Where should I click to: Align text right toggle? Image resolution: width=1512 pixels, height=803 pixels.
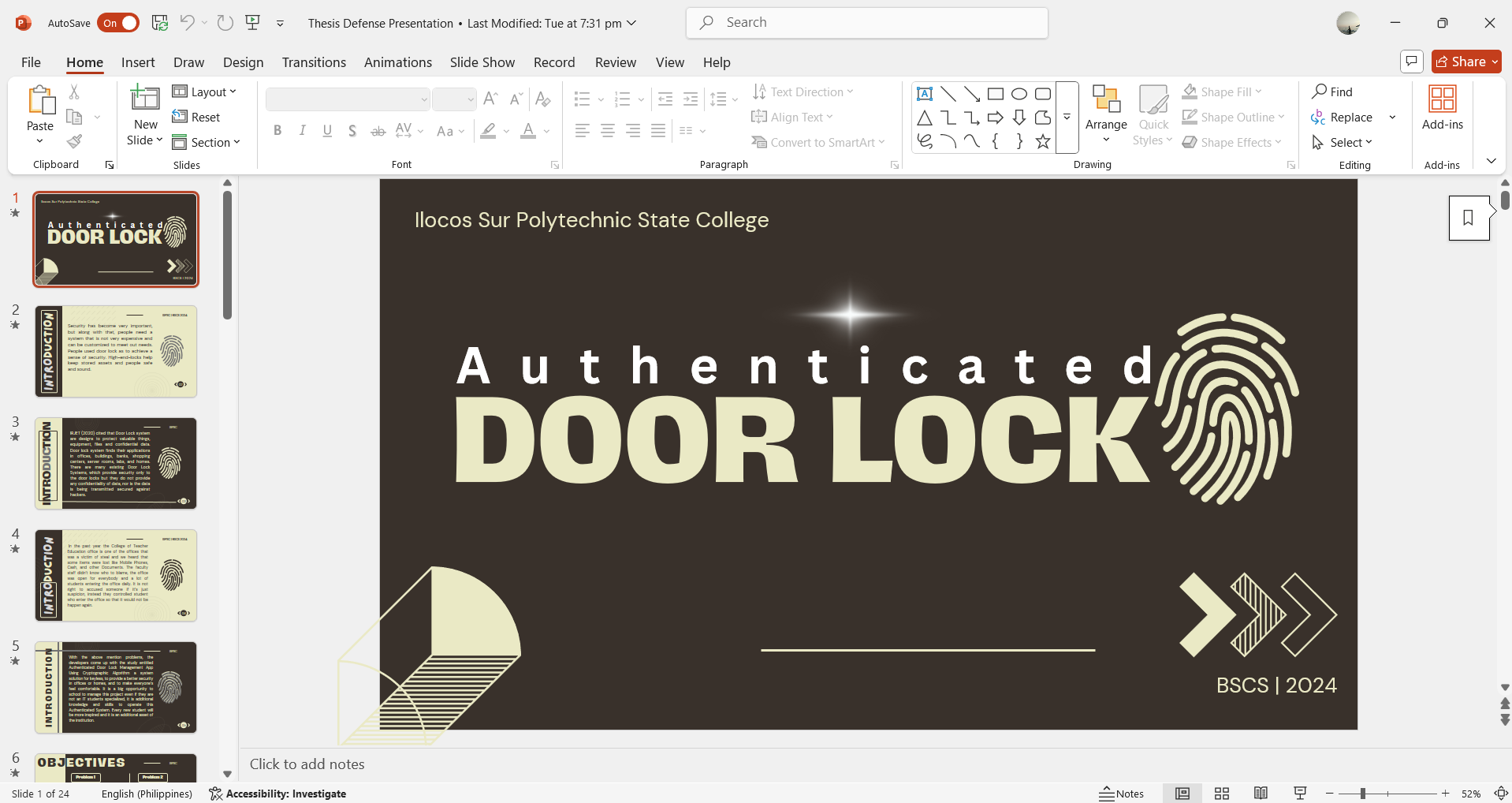tap(633, 131)
